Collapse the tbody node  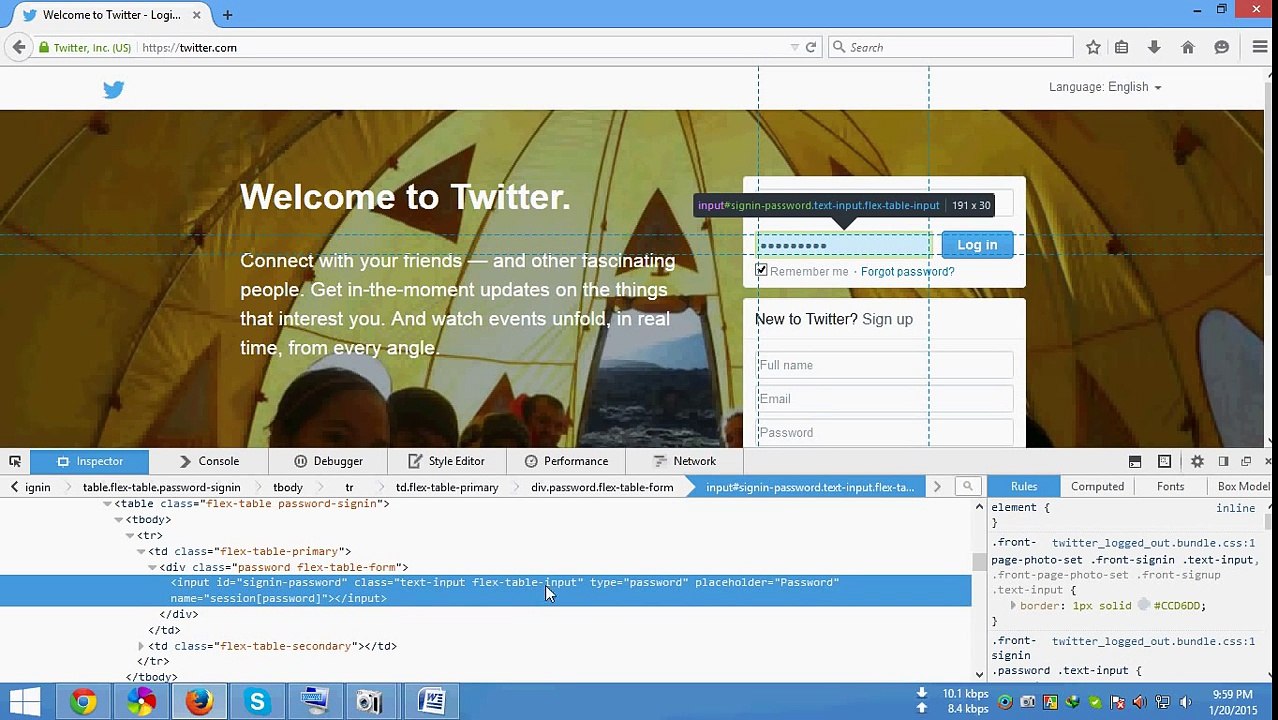118,520
